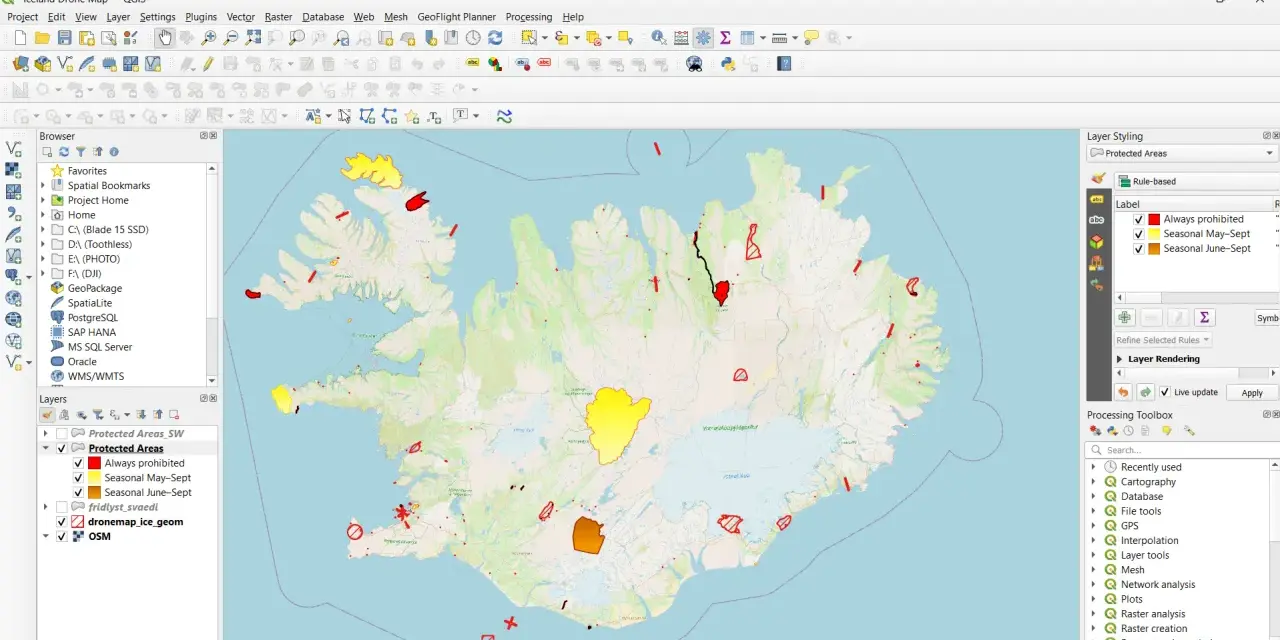This screenshot has height=640, width=1280.
Task: Click the Add rule green plus button
Action: click(1125, 317)
